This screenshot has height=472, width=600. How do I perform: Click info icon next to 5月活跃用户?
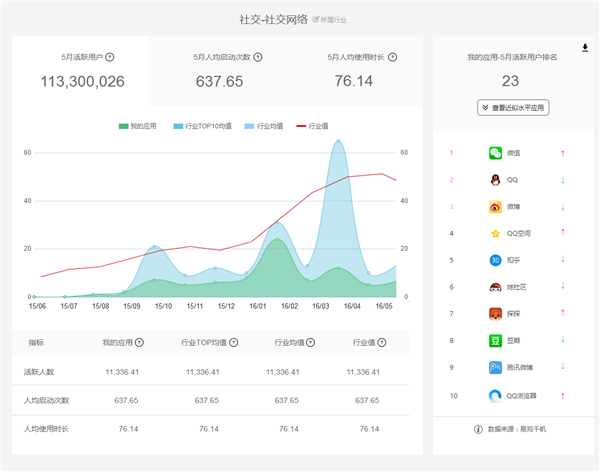(x=110, y=57)
